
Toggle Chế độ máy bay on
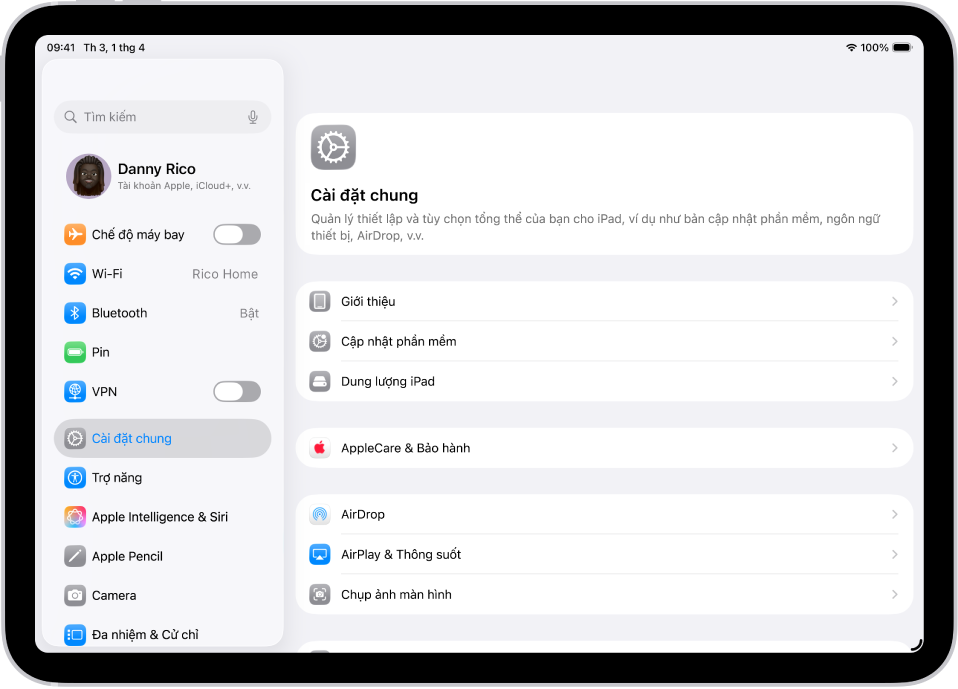(x=236, y=234)
